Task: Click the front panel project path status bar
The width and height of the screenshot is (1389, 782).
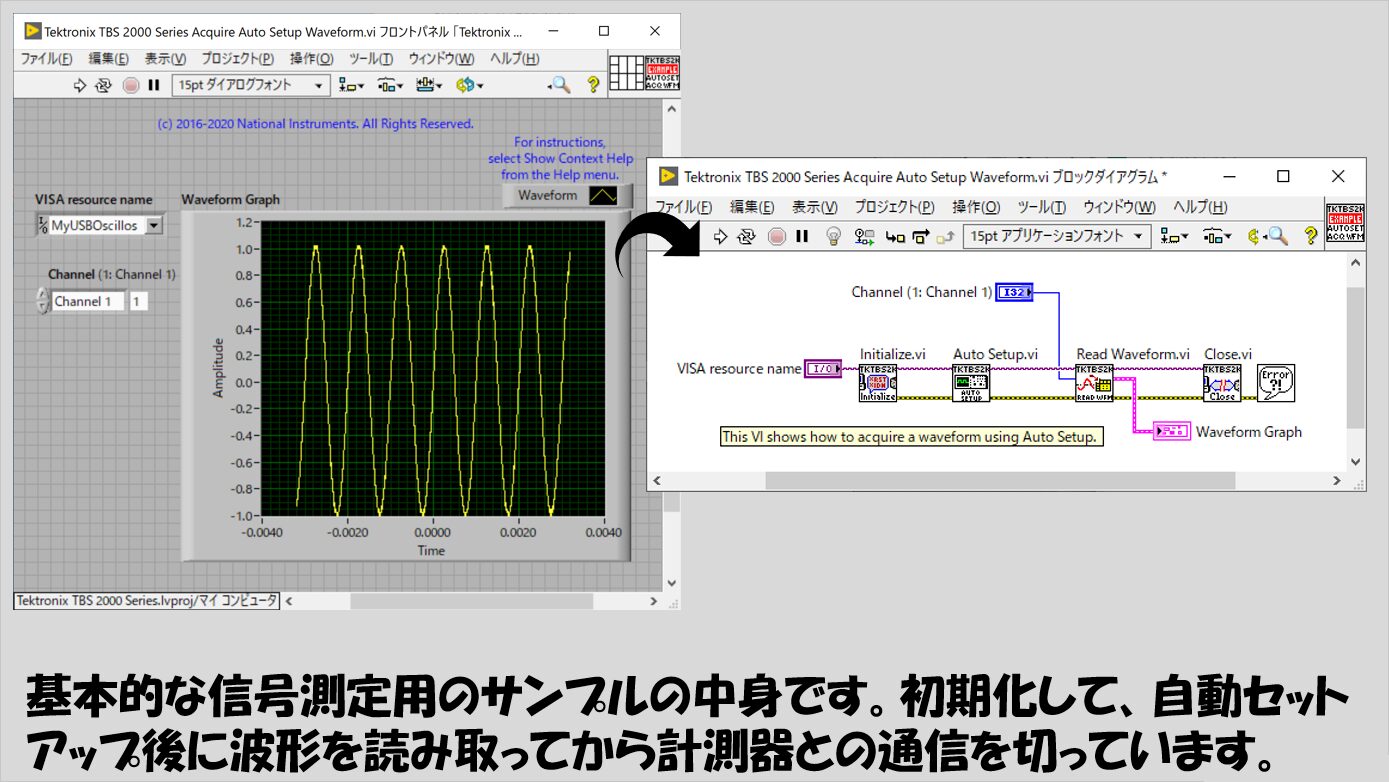Action: (x=147, y=601)
